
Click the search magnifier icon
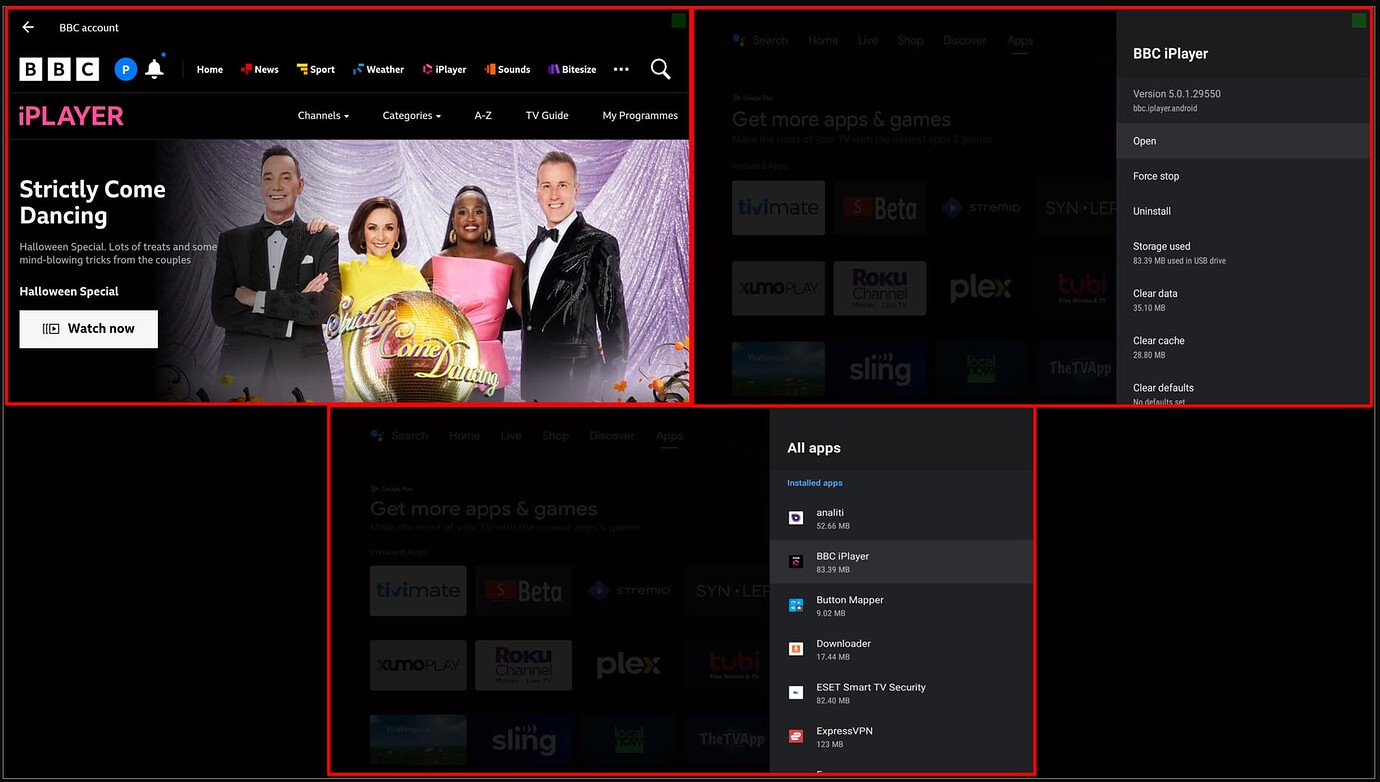pos(660,69)
